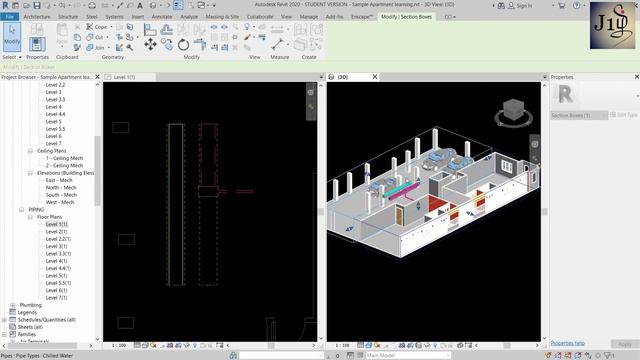Click the Measure tool in ribbon
This screenshot has width=640, height=360.
click(278, 44)
